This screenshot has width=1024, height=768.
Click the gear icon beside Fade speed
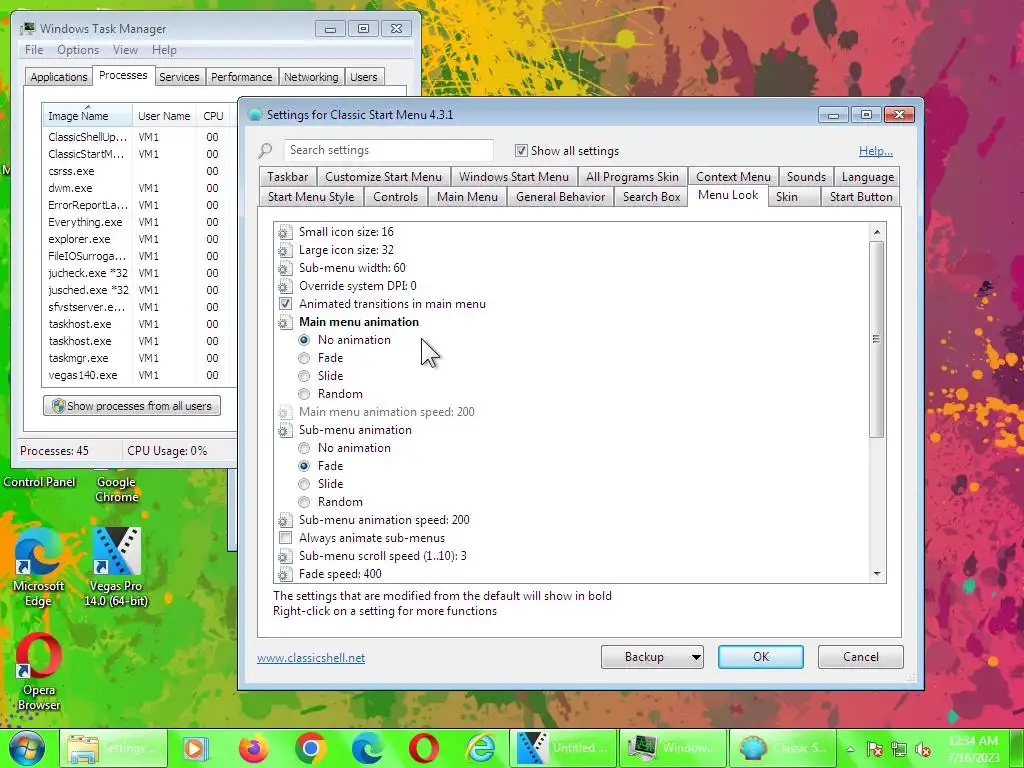285,574
